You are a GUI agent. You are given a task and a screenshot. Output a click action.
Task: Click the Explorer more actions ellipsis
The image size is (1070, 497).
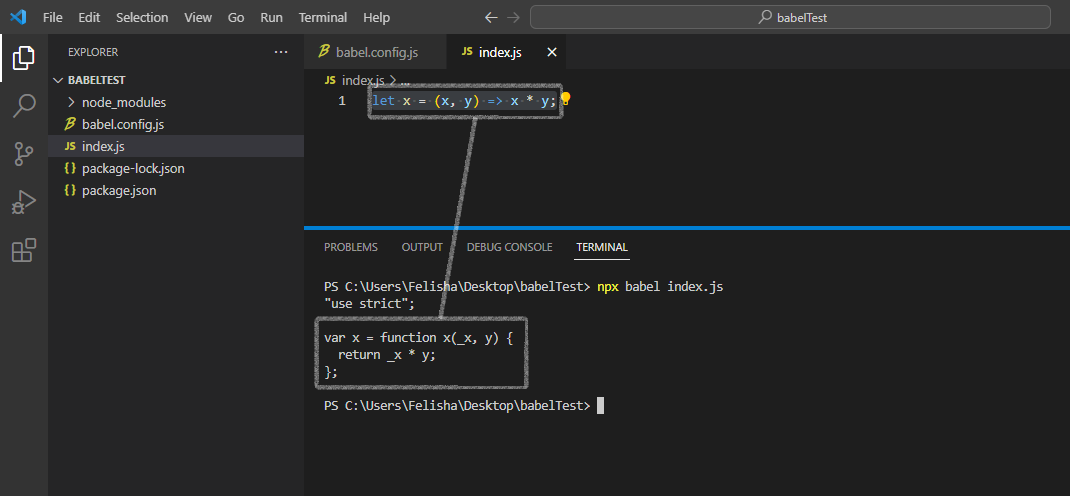(280, 52)
